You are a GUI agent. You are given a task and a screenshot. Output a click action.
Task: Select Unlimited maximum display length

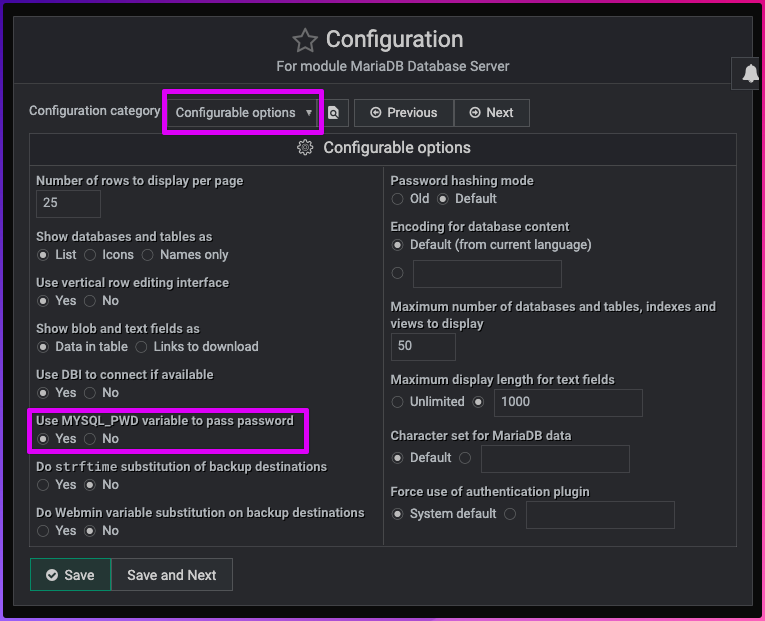[x=398, y=402]
